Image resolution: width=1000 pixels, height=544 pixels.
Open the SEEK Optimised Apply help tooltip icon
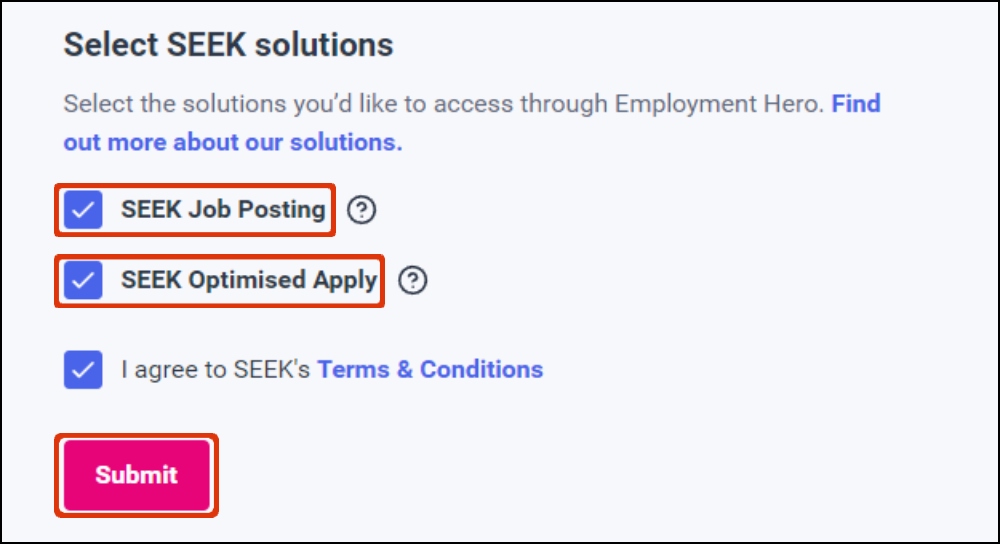[x=412, y=281]
